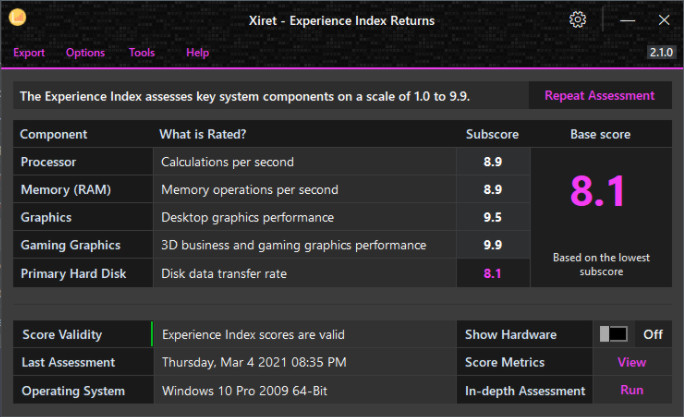Click 'Based on the lowest subscore' text
The image size is (684, 417).
(601, 264)
